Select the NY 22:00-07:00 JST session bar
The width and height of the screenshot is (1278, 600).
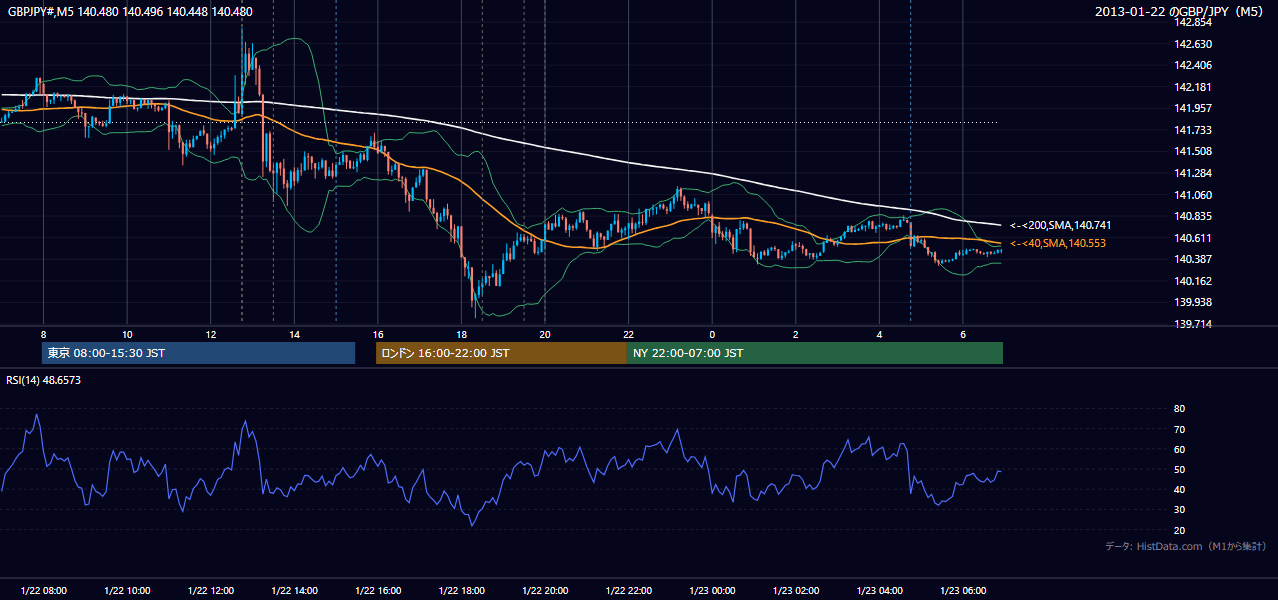[815, 353]
